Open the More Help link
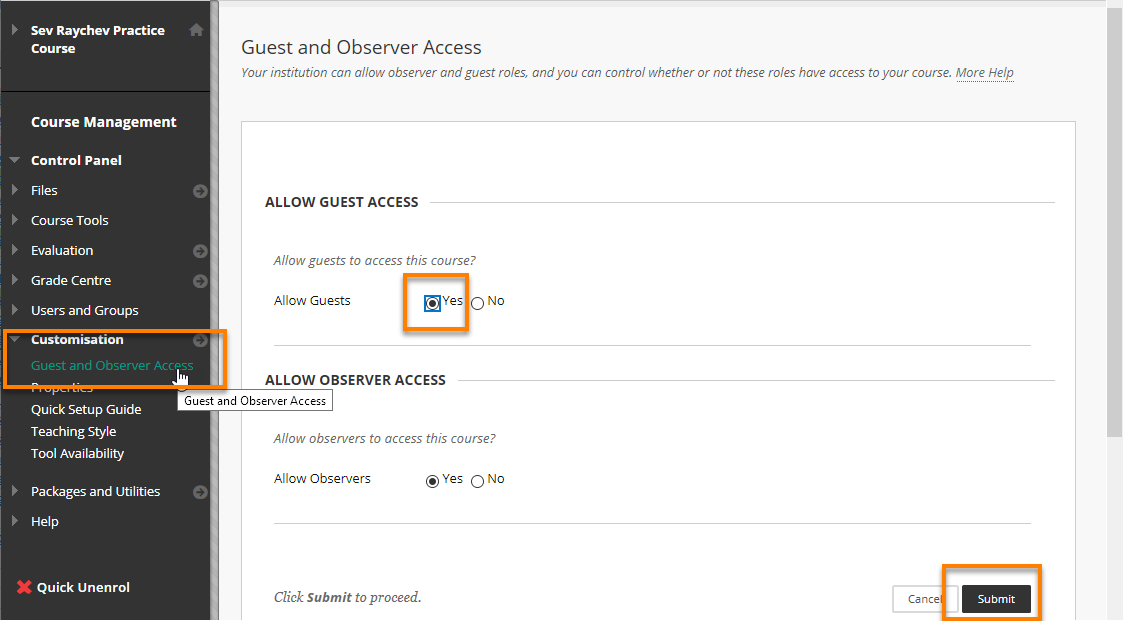1123x621 pixels. tap(984, 73)
